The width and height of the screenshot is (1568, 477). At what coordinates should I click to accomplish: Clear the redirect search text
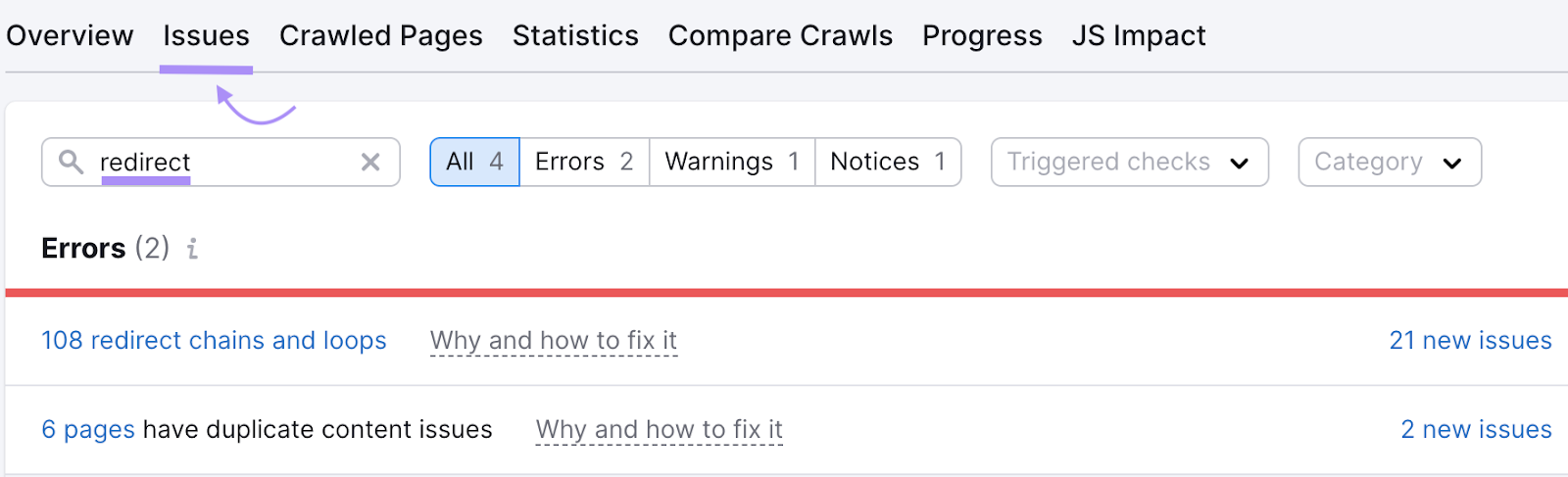[x=370, y=162]
